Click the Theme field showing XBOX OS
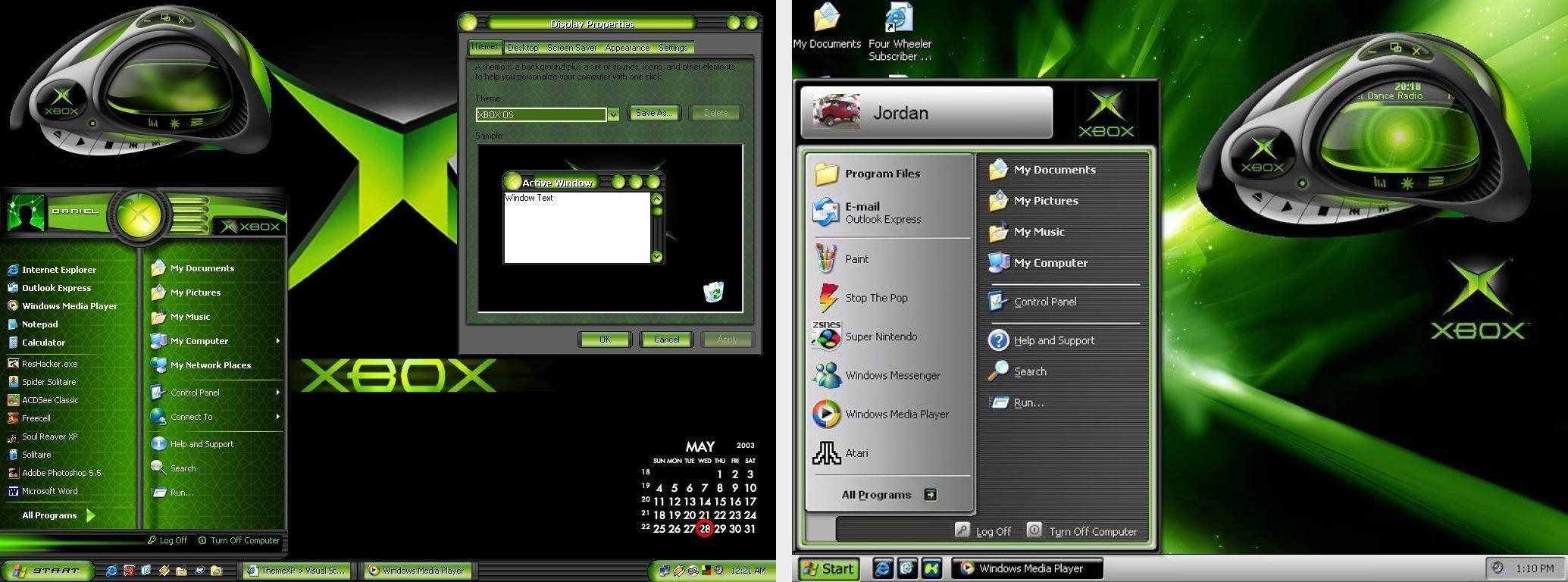Image resolution: width=1568 pixels, height=582 pixels. pyautogui.click(x=541, y=114)
